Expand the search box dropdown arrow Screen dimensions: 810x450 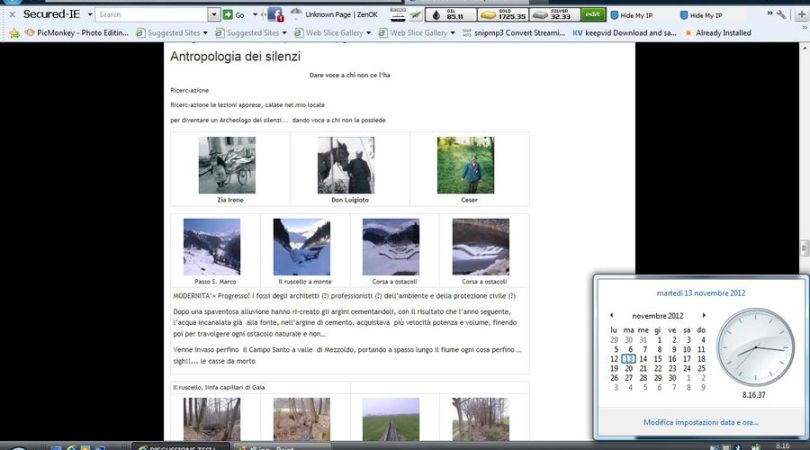[214, 15]
